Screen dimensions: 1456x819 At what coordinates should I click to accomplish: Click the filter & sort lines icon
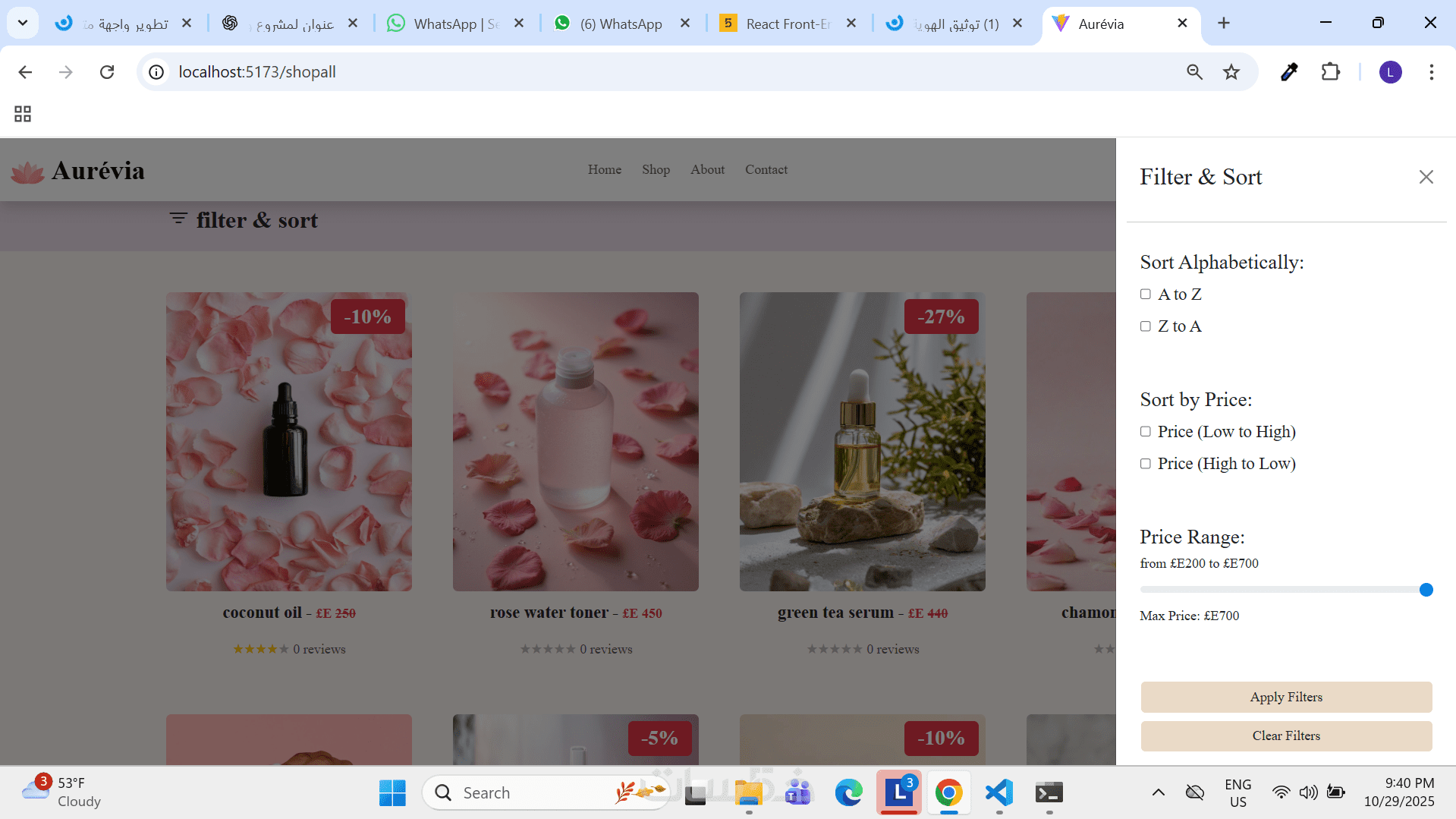tap(178, 219)
